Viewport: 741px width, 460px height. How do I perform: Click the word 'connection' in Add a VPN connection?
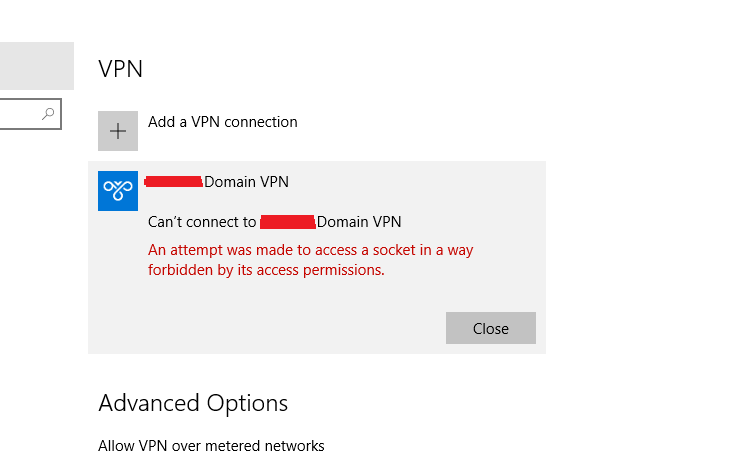click(261, 122)
